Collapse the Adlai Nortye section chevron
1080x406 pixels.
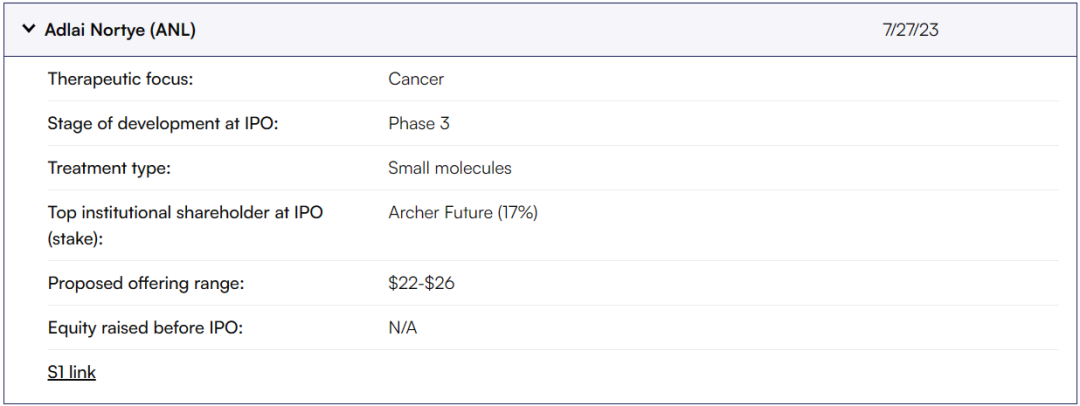click(29, 30)
